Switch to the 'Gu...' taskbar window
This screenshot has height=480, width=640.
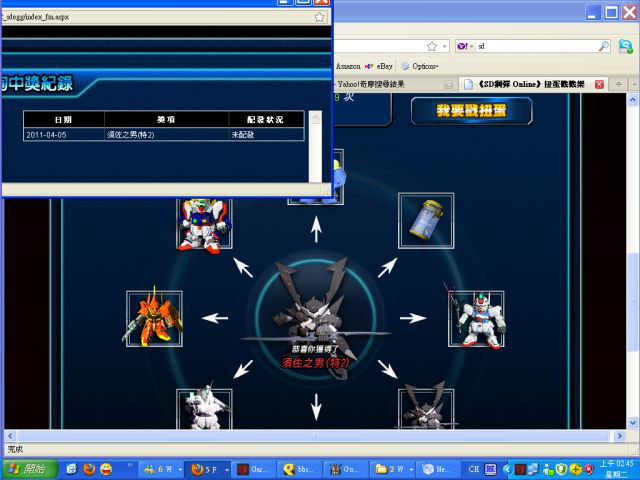tap(346, 469)
